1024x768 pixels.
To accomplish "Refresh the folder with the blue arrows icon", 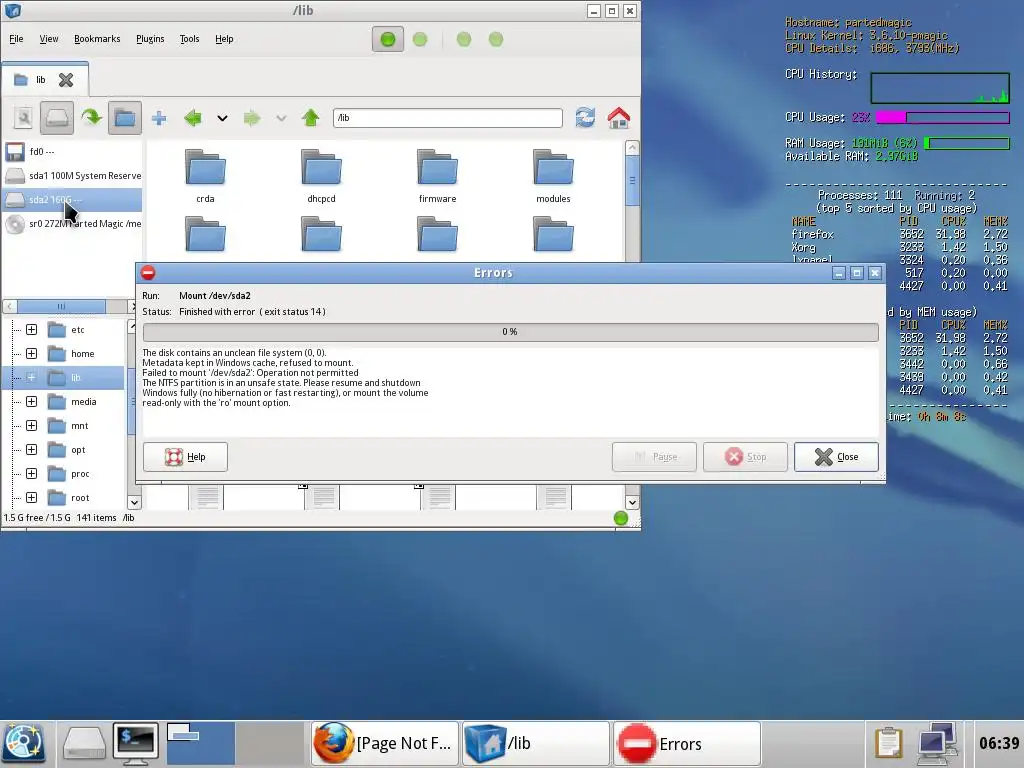I will pos(585,118).
